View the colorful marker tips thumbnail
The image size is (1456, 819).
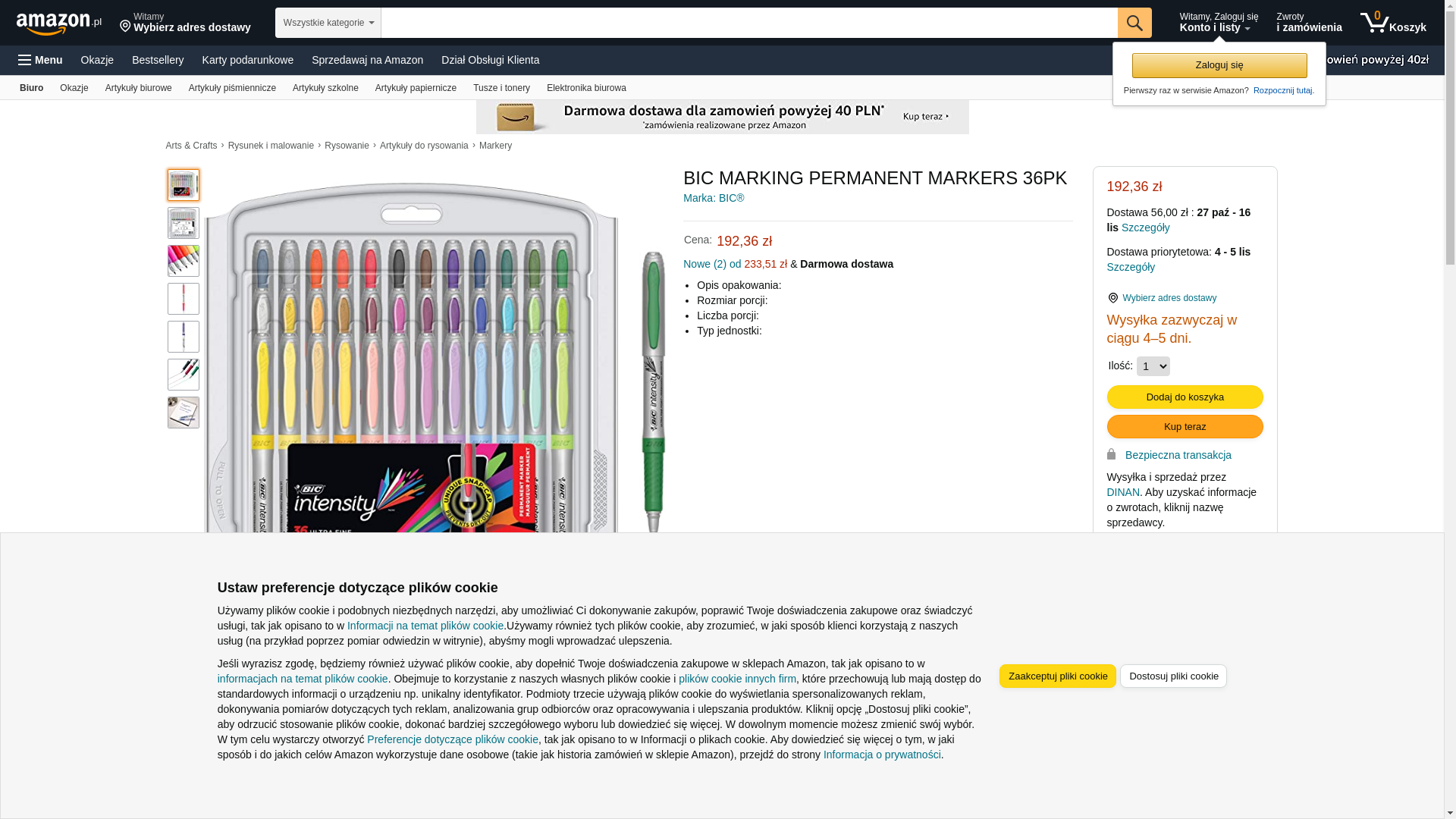[184, 261]
